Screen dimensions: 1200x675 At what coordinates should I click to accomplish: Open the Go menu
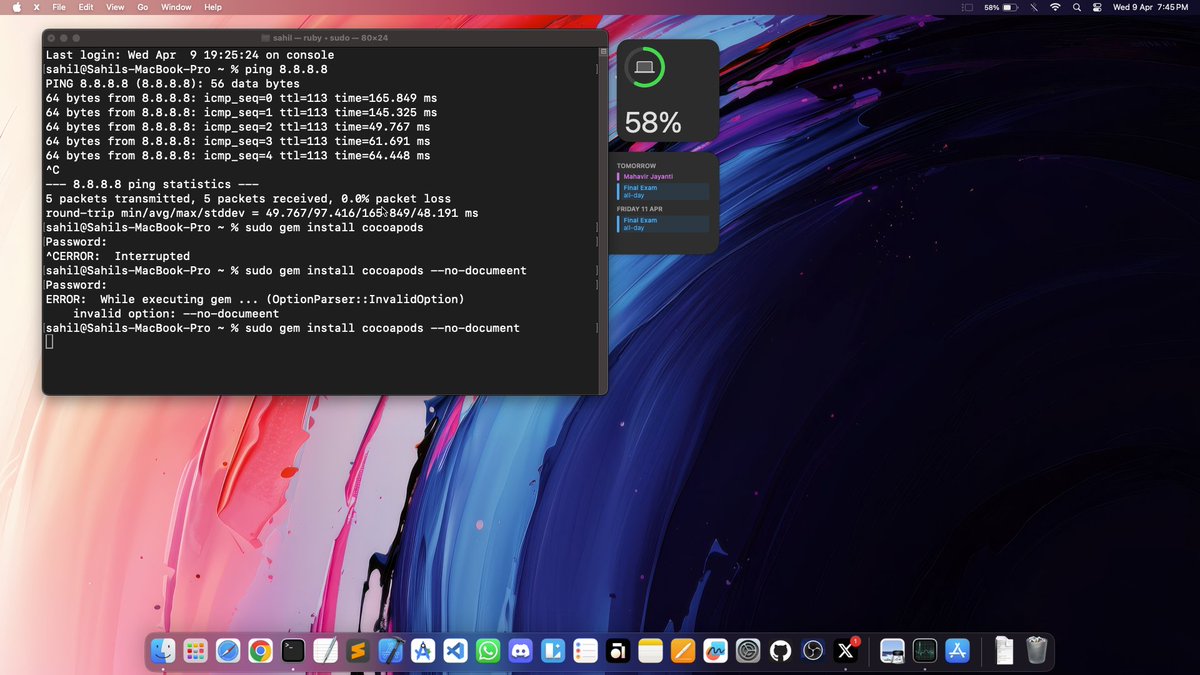(x=142, y=7)
